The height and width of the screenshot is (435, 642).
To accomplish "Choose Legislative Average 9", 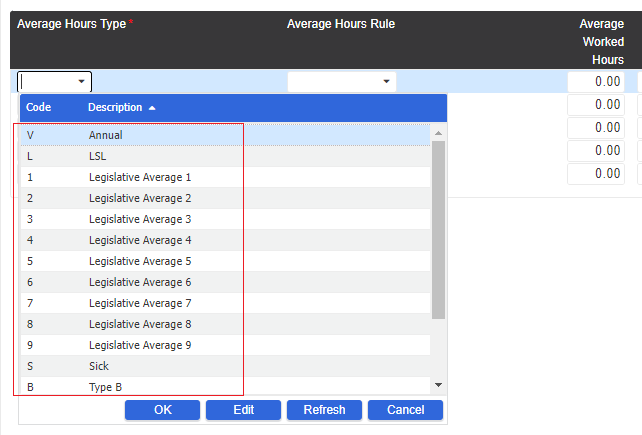I will [225, 345].
